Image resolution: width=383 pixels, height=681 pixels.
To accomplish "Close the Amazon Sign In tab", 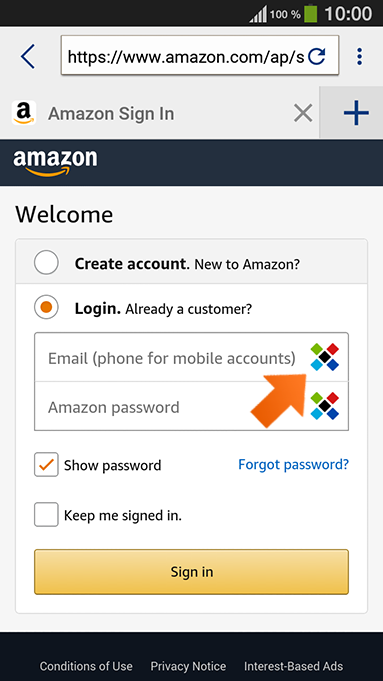I will click(x=303, y=114).
